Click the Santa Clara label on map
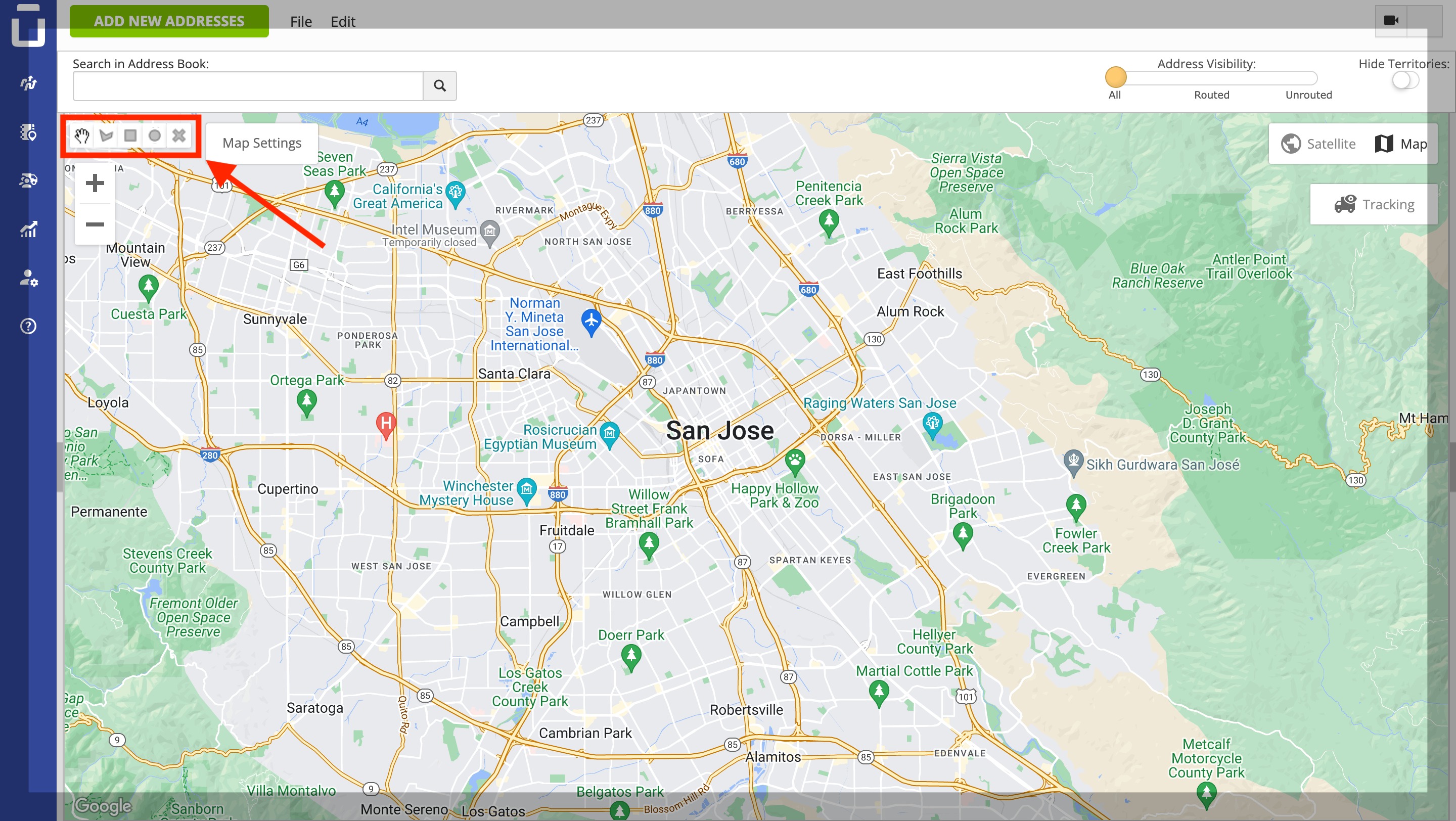This screenshot has width=1456, height=821. [x=514, y=374]
